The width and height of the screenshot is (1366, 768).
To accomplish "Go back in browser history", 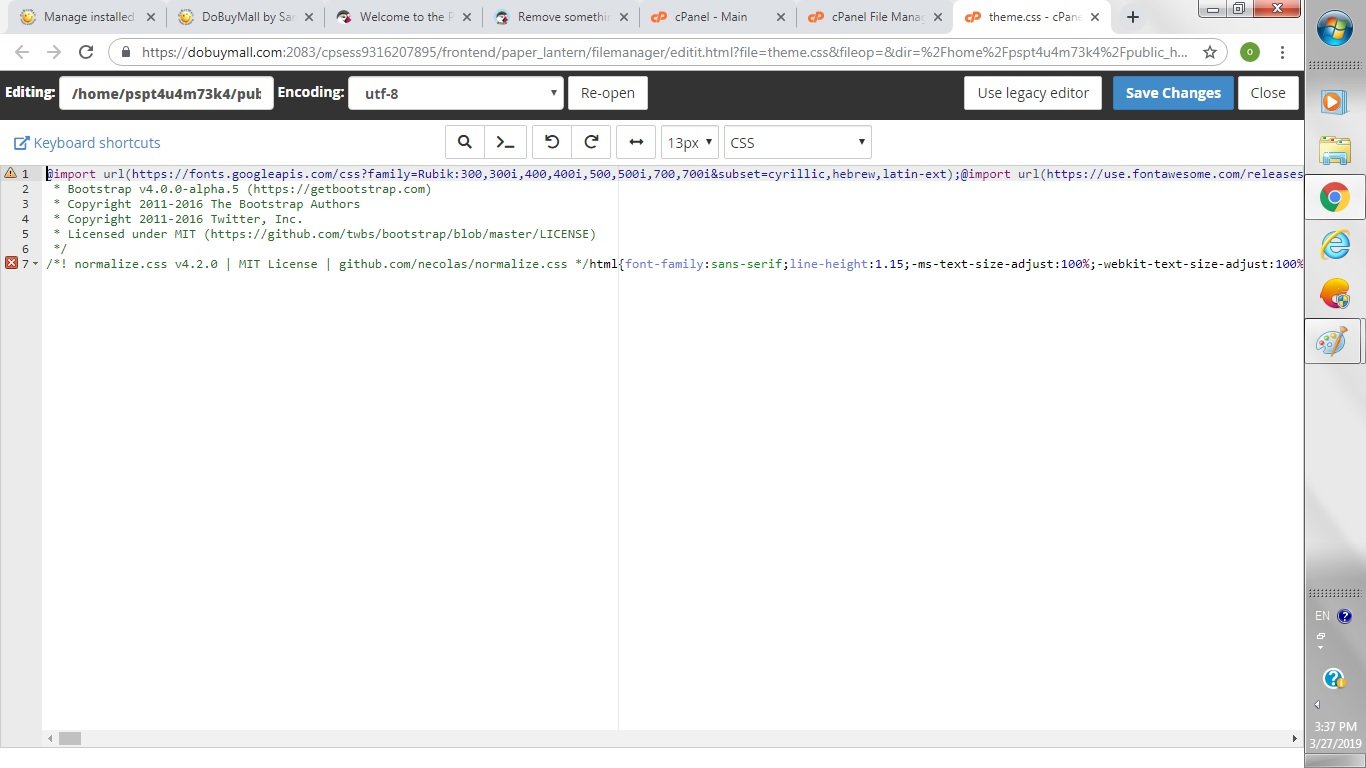I will pyautogui.click(x=22, y=53).
